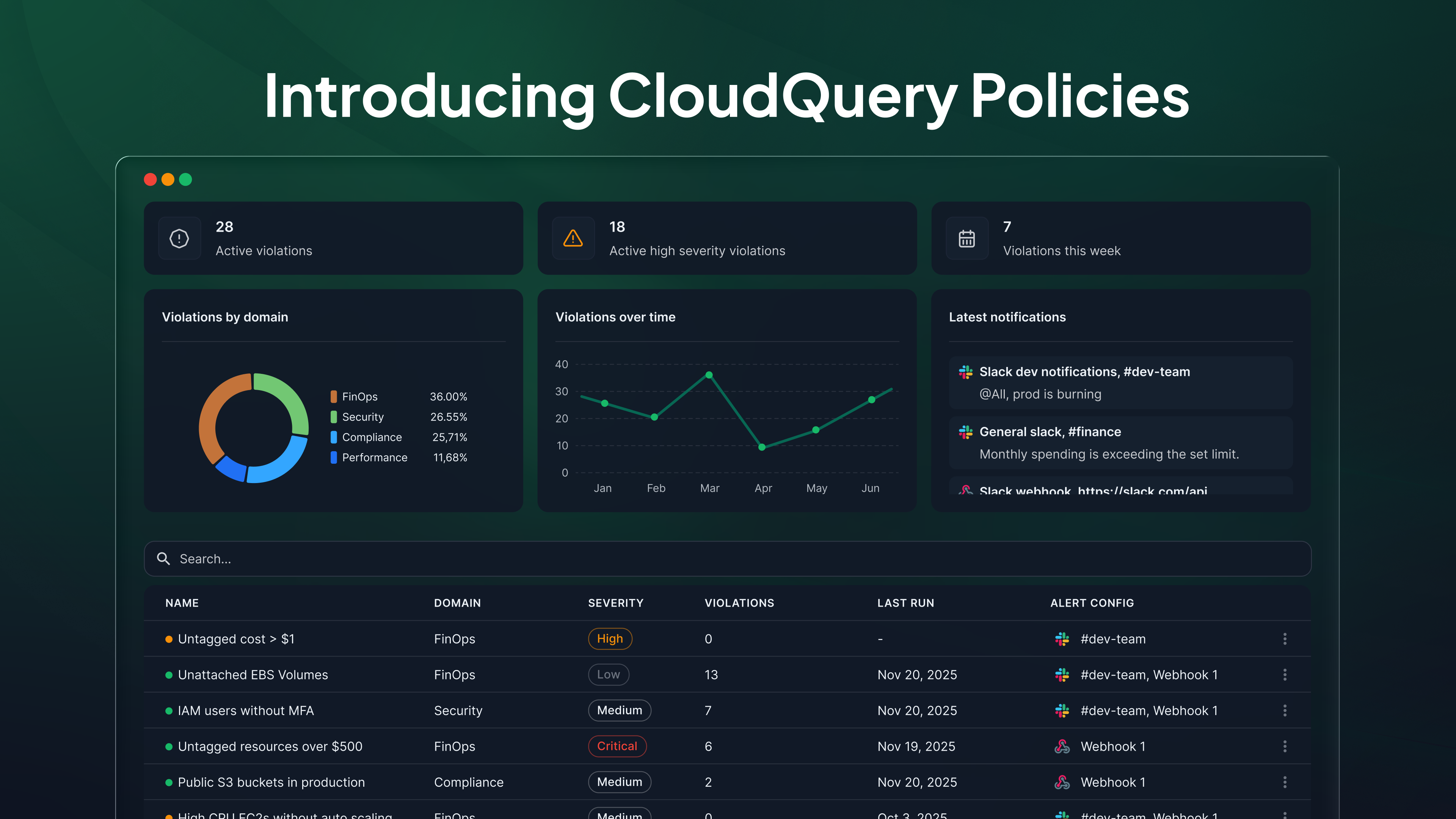The height and width of the screenshot is (819, 1456).
Task: Click the red window close dot
Action: pyautogui.click(x=151, y=179)
